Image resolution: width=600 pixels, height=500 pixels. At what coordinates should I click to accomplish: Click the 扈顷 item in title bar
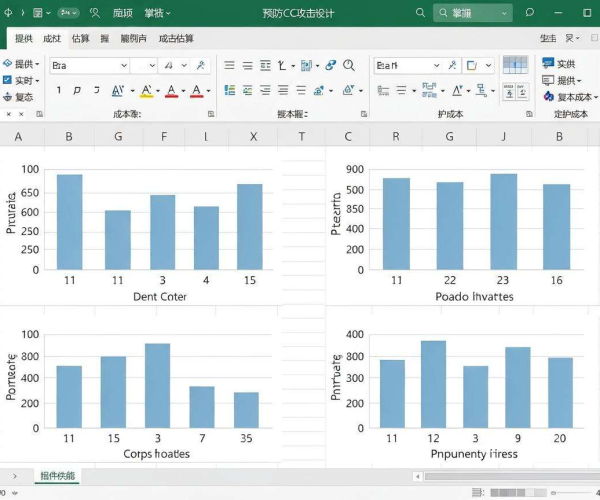(122, 13)
